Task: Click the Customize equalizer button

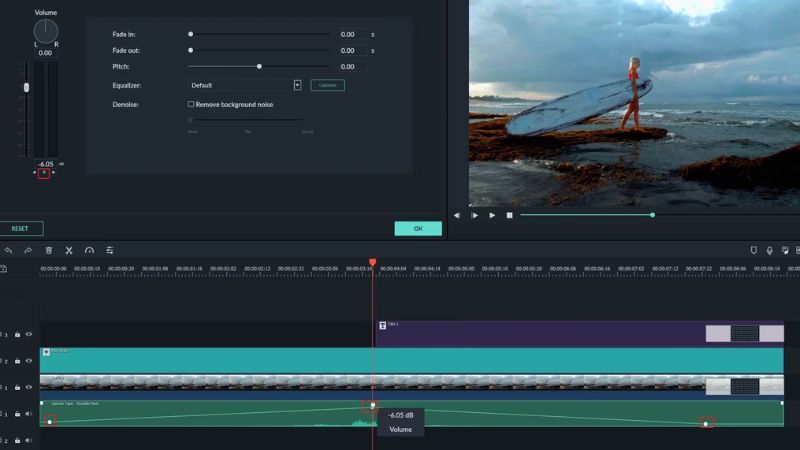Action: pyautogui.click(x=327, y=85)
